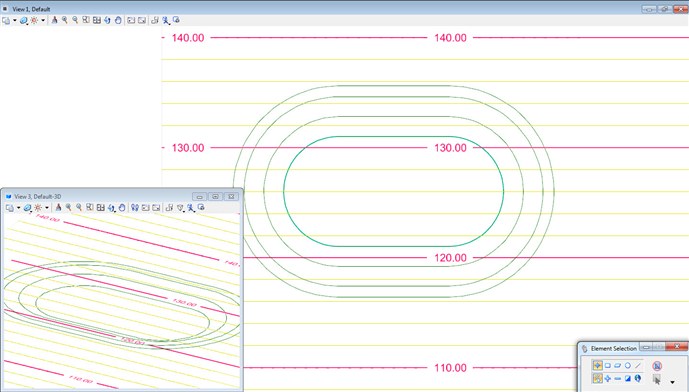Select Rotate View tool in View 1 toolbar

(x=107, y=20)
